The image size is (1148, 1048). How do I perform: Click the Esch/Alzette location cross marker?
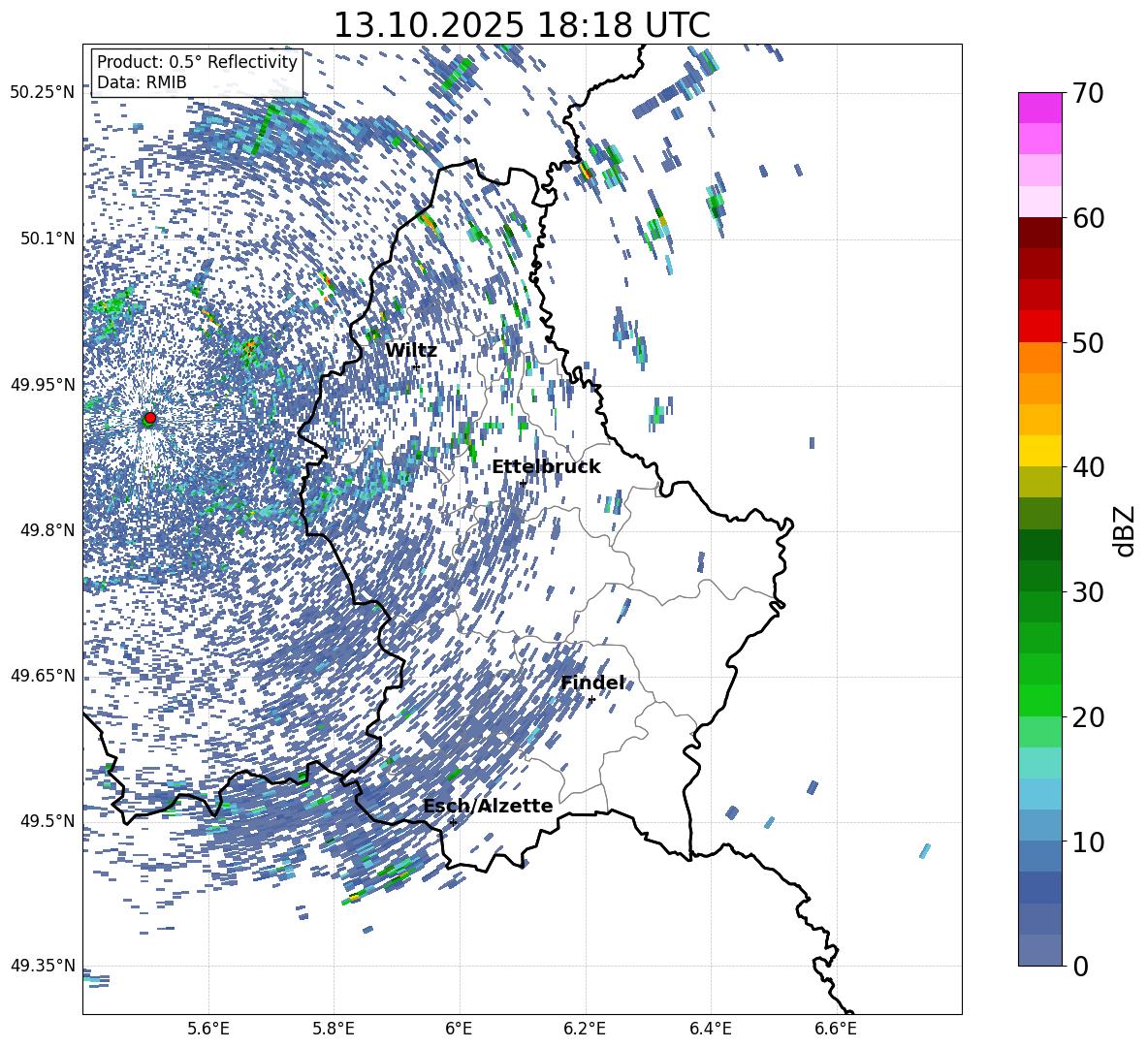tap(453, 822)
